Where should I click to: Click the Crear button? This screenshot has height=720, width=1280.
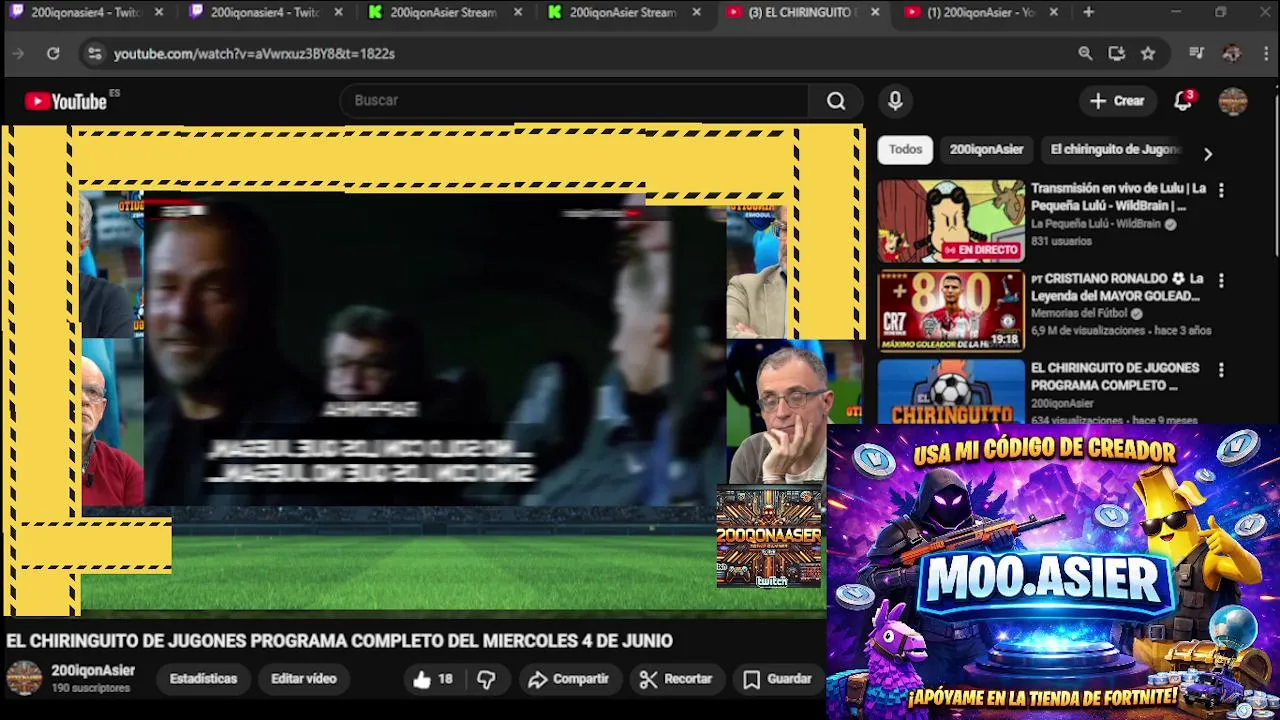pyautogui.click(x=1117, y=101)
